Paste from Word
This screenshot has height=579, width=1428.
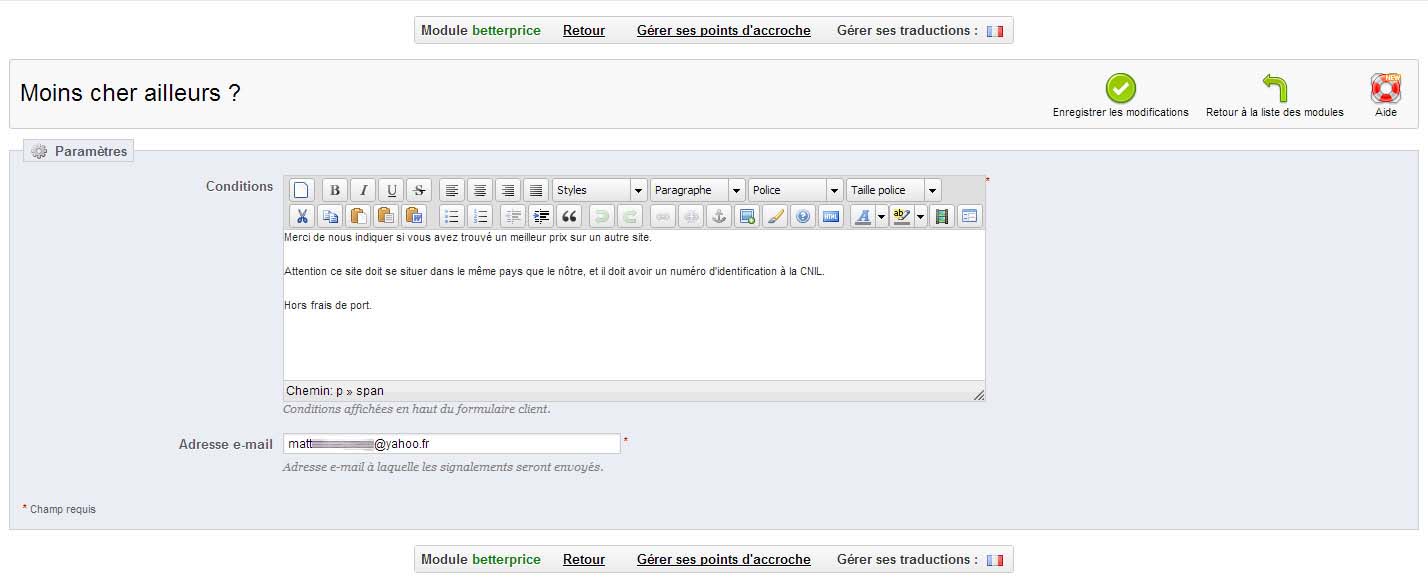(x=414, y=216)
